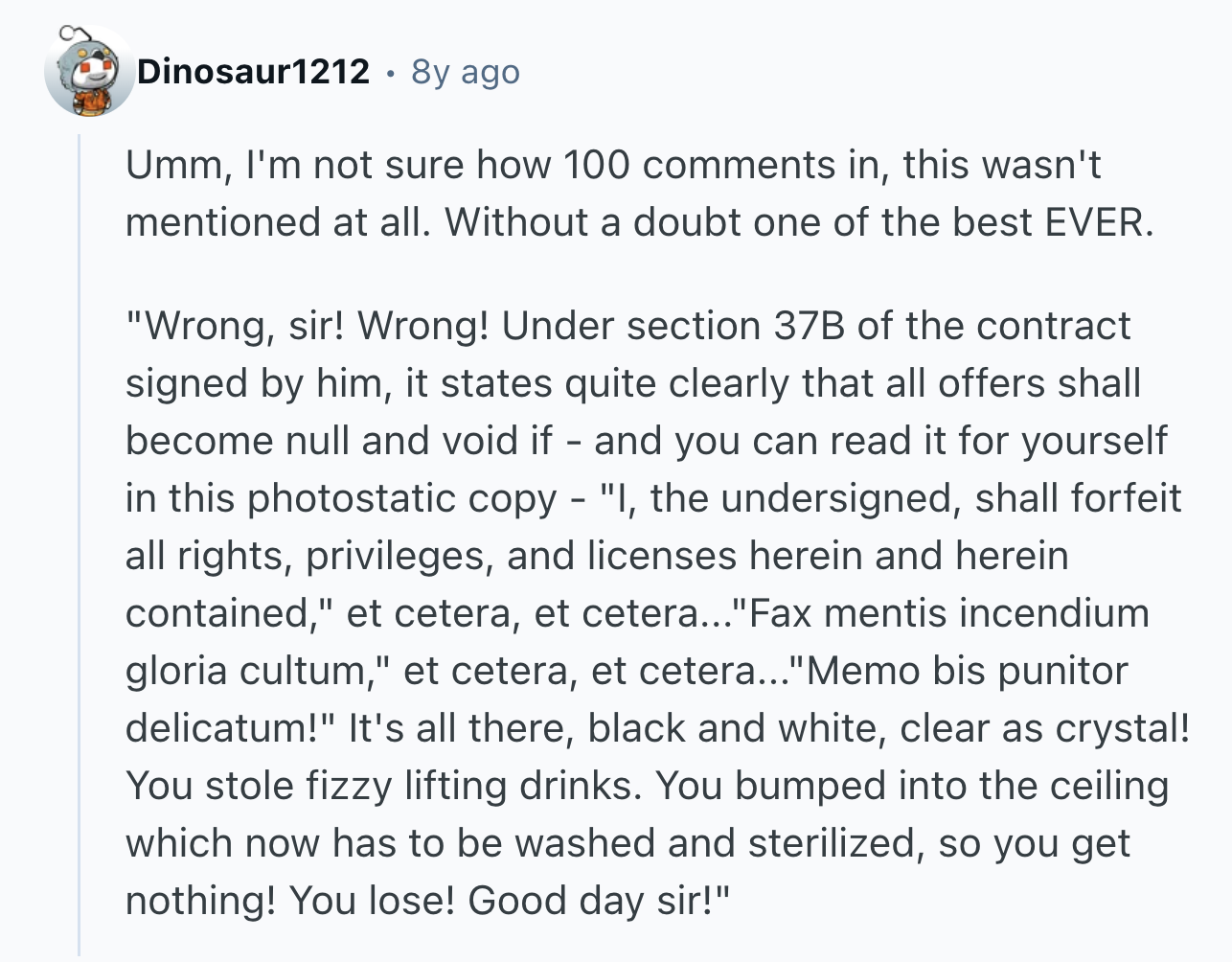
Task: Visit the Dinosaur1212 user profile link
Action: coord(253,71)
